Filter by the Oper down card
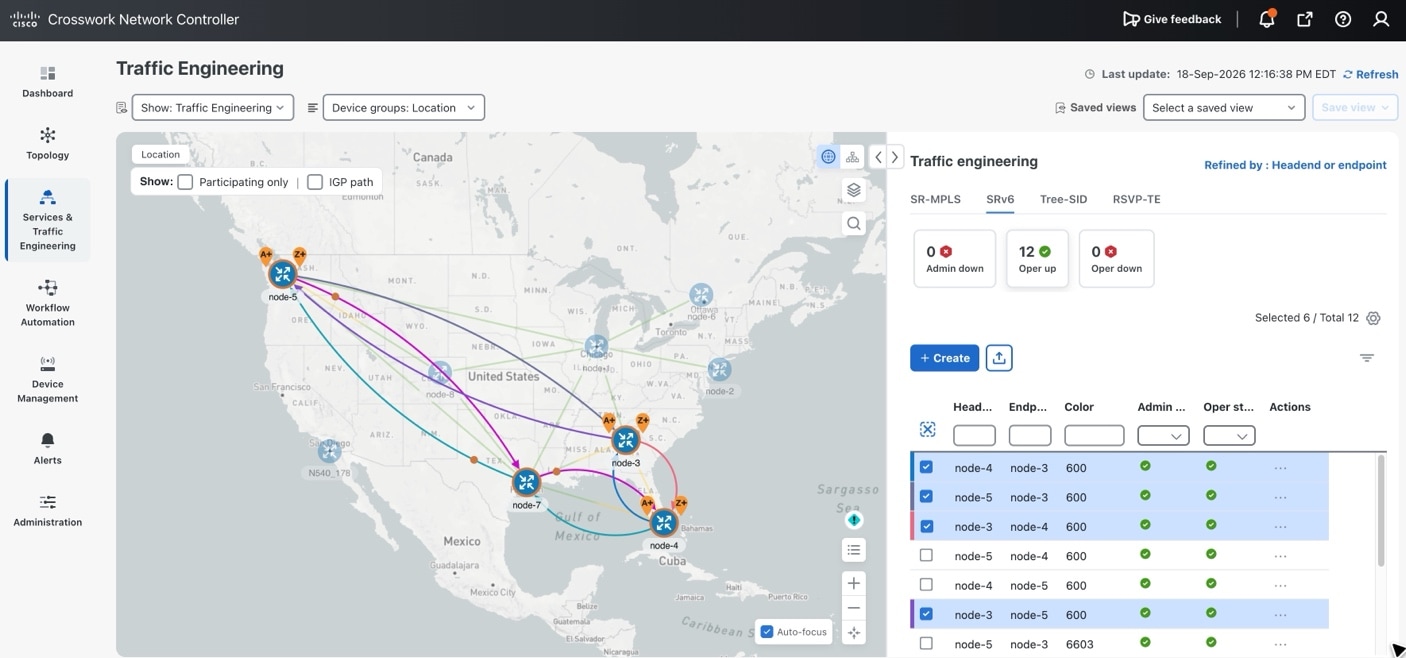Screen dimensions: 1406x658 [x=1116, y=258]
